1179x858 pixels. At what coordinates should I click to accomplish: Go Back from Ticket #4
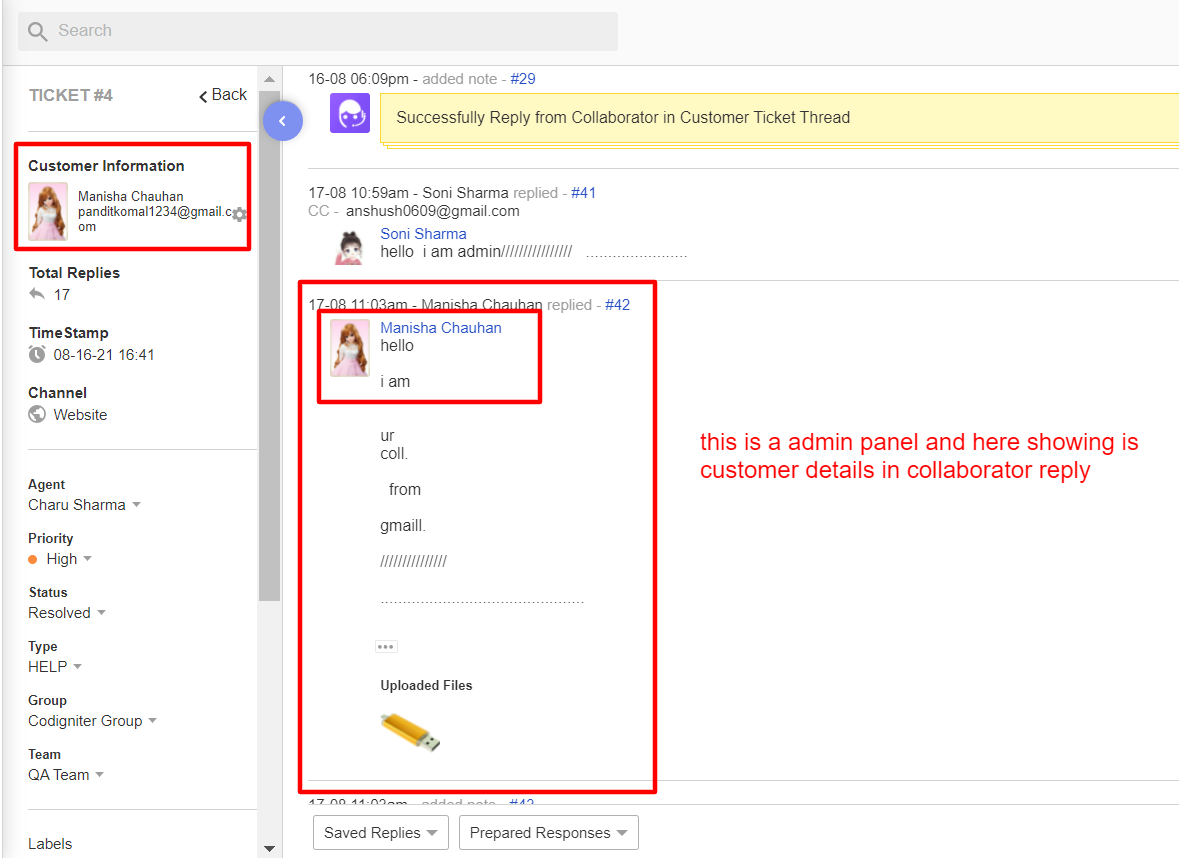pos(223,95)
